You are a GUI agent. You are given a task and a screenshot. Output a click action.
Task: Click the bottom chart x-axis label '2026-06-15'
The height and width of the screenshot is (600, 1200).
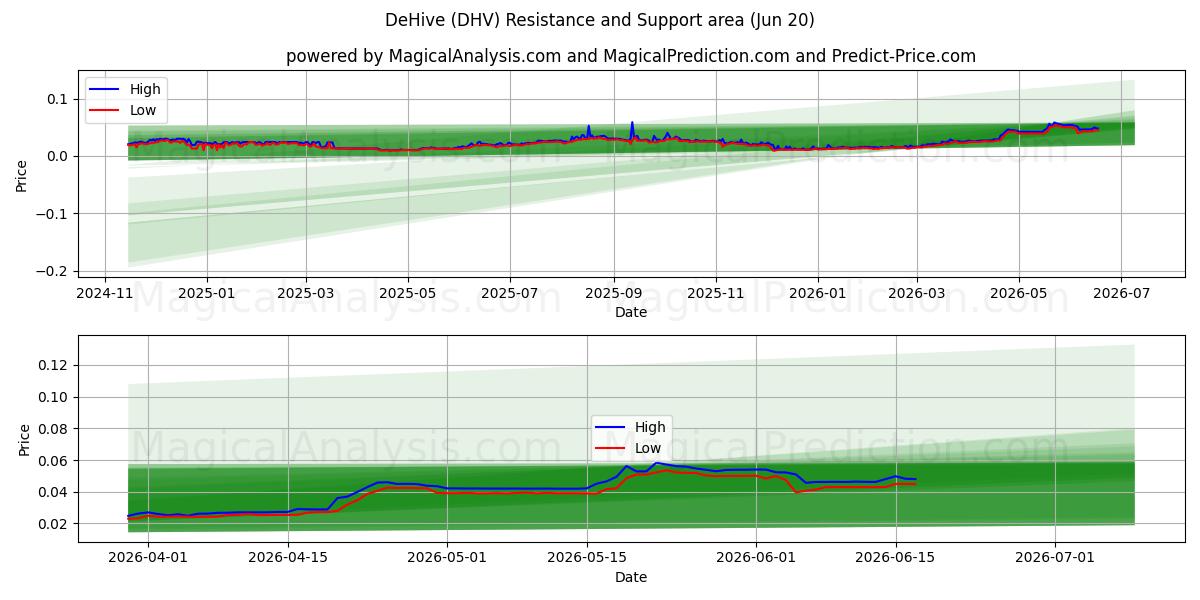[896, 560]
